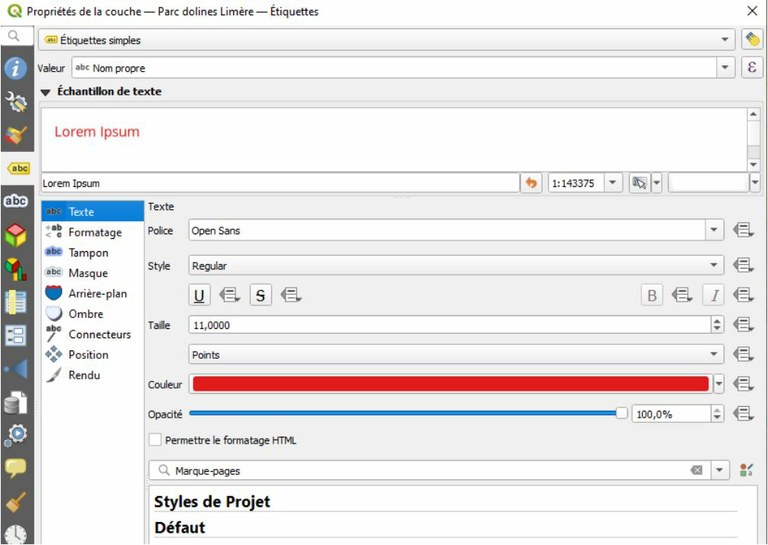Clear the Marque-pages search field
This screenshot has width=768, height=545.
tap(696, 470)
